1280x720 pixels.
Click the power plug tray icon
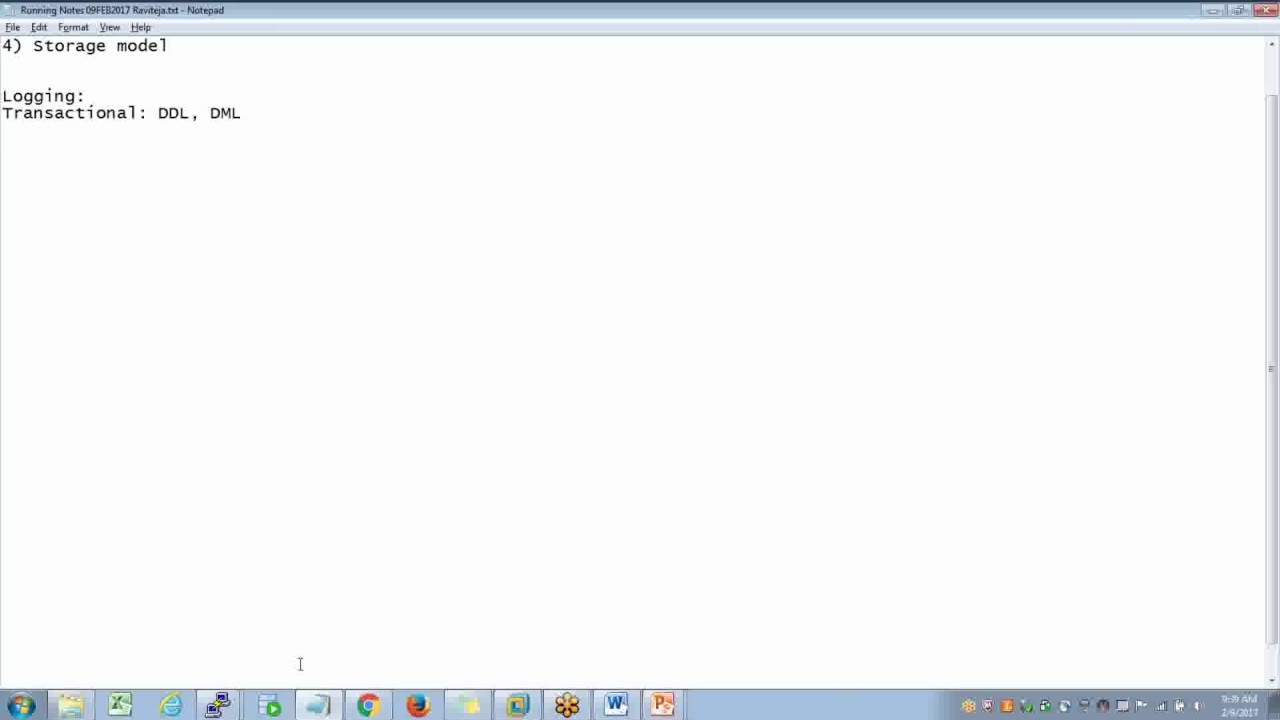click(x=1179, y=706)
